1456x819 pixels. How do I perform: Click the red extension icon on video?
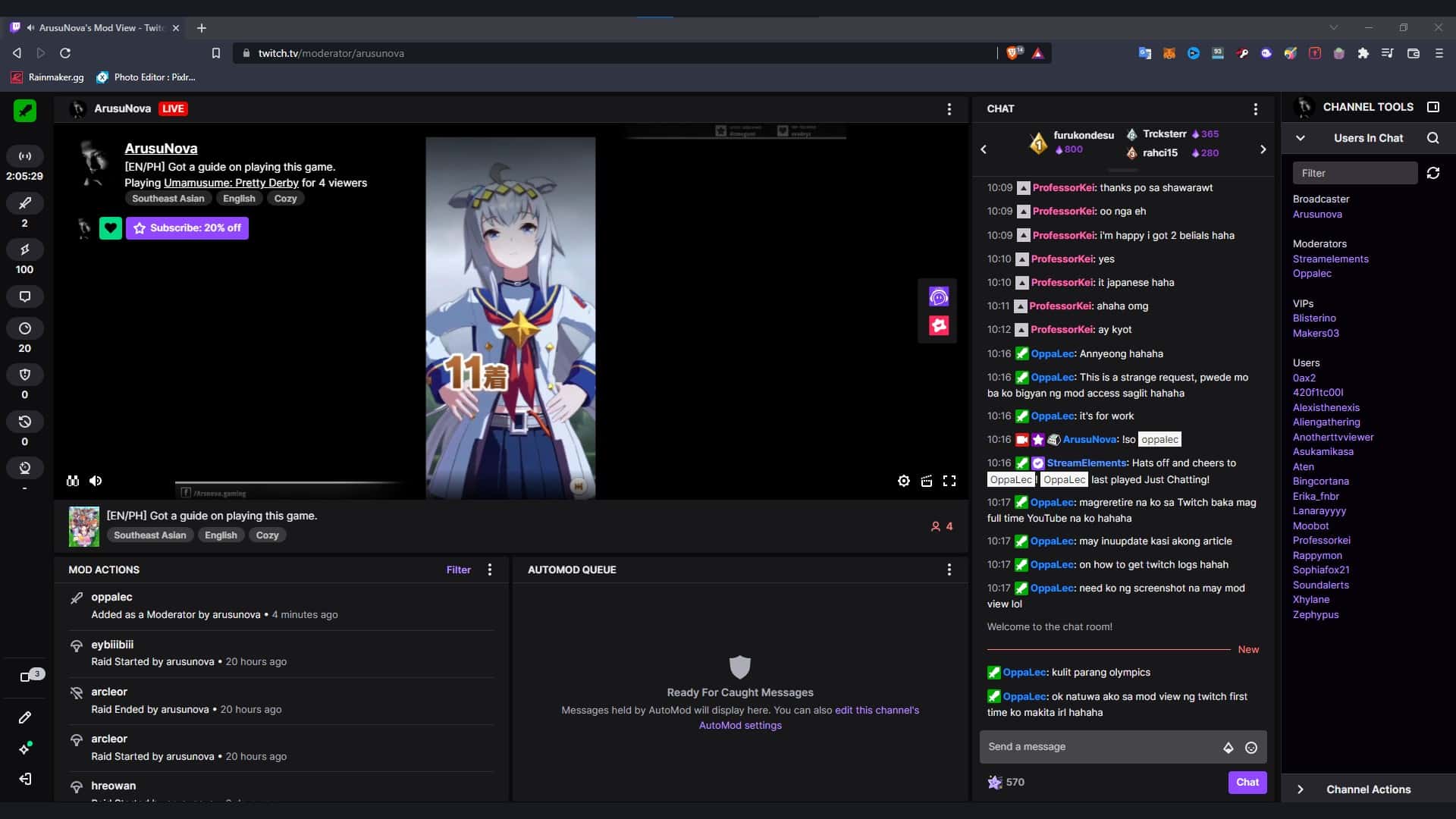939,326
